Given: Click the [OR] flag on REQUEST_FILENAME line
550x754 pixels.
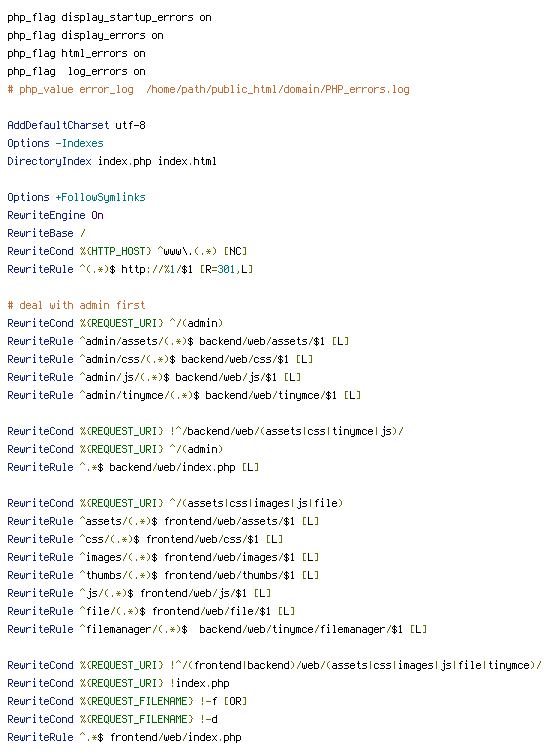Looking at the screenshot, I should point(236,701).
